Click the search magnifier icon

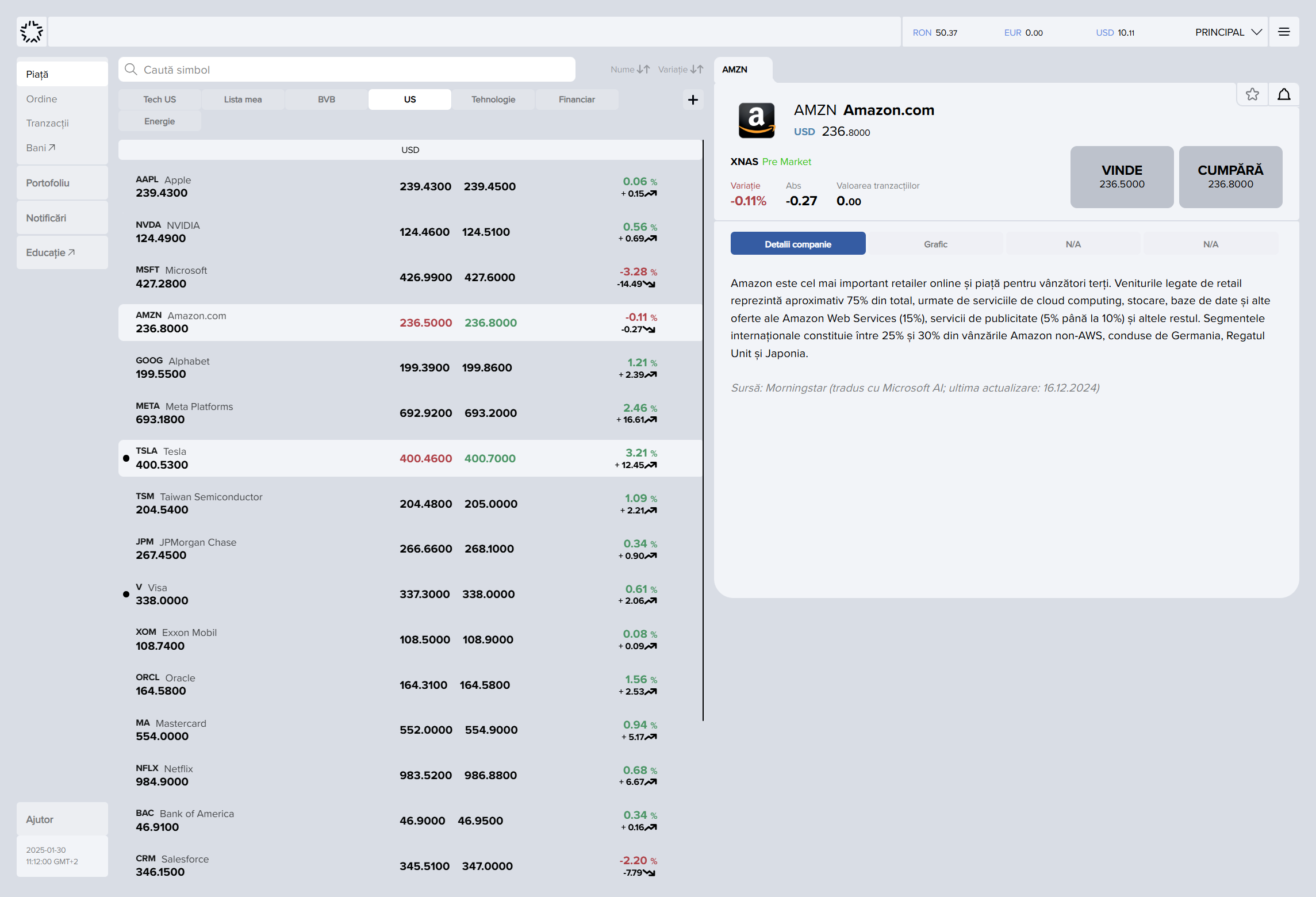click(131, 70)
